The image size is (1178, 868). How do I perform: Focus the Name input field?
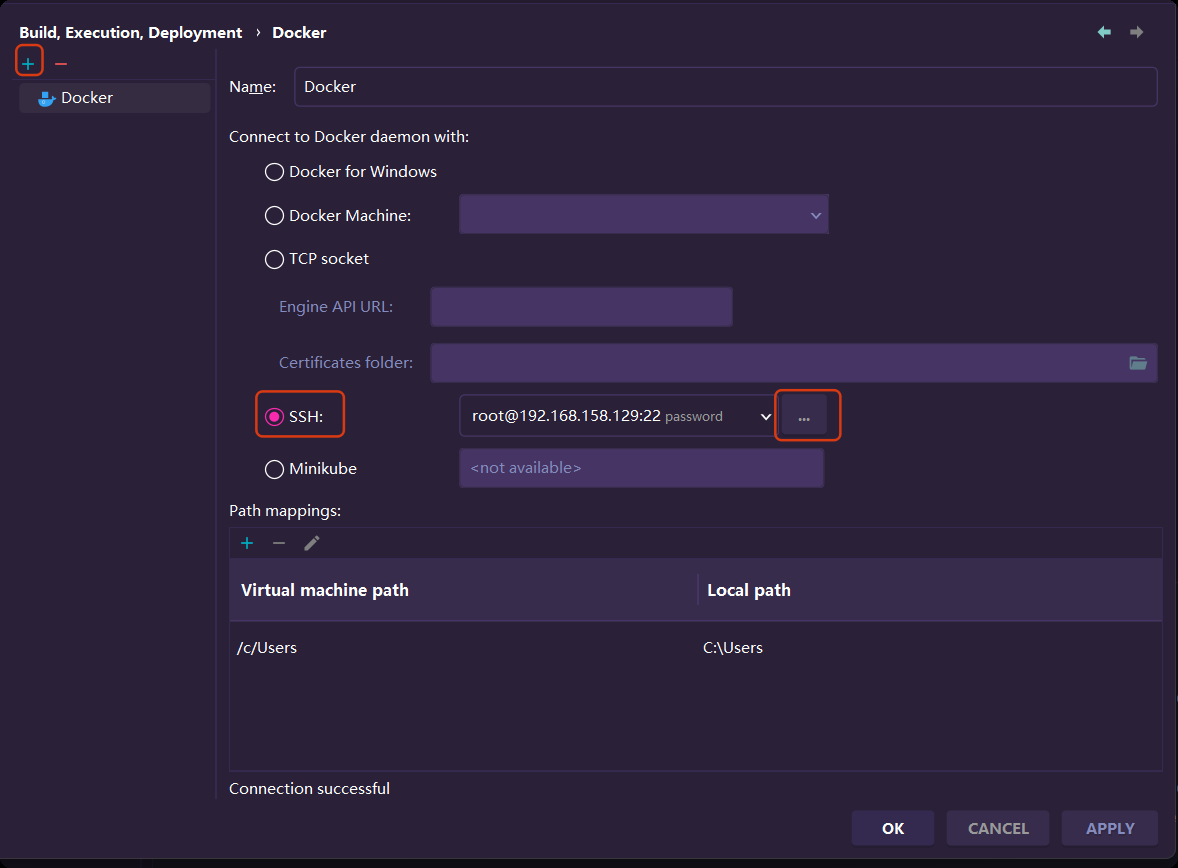pyautogui.click(x=726, y=86)
